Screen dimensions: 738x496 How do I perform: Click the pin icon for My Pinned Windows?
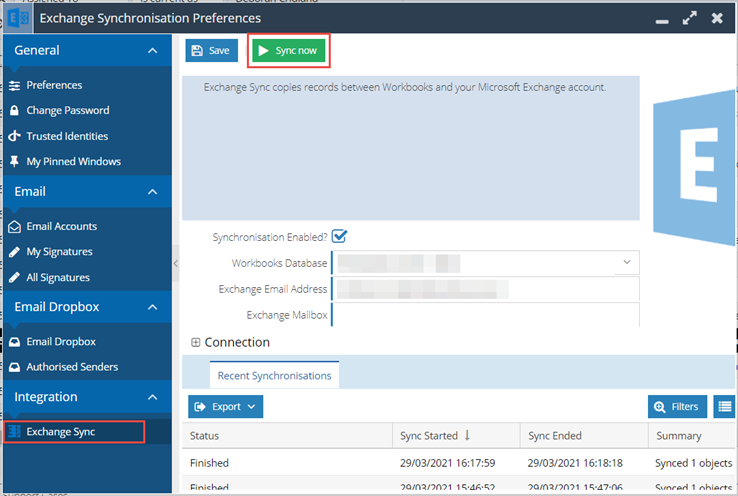pos(15,162)
